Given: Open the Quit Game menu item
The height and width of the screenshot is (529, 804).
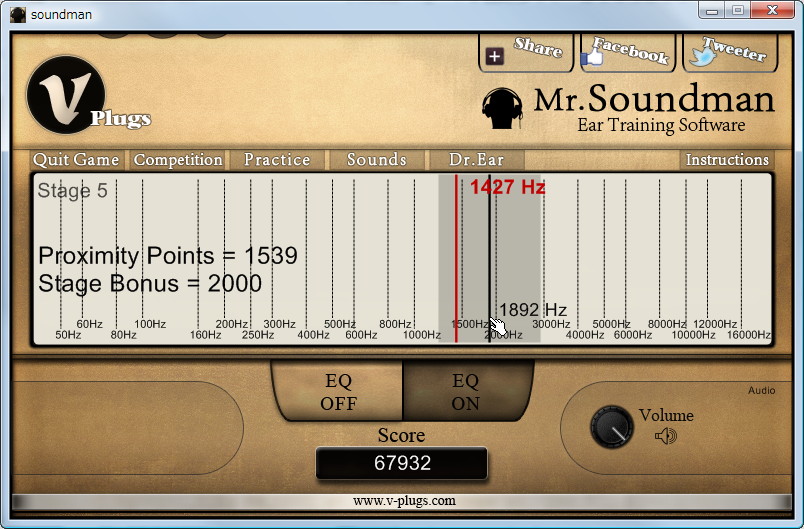Looking at the screenshot, I should coord(76,160).
